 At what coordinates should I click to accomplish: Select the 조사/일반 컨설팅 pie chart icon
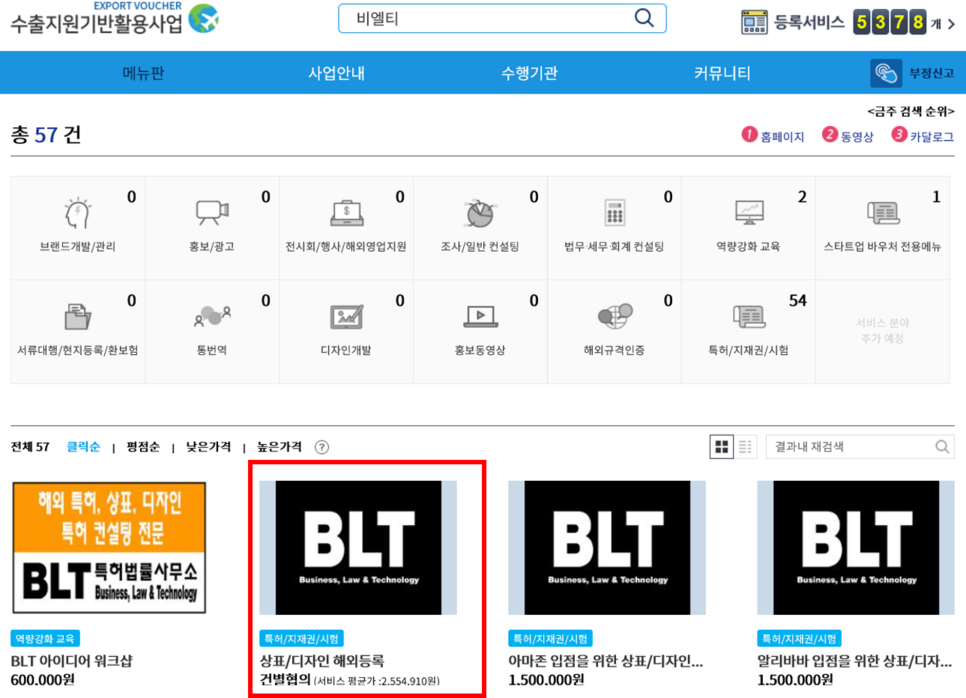[x=480, y=213]
